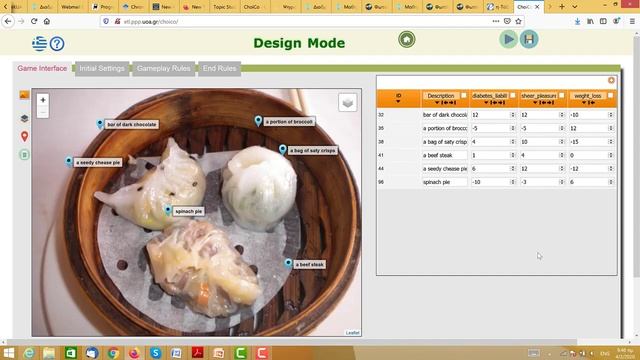Go back with the browser back arrow
640x360 pixels.
(x=8, y=21)
